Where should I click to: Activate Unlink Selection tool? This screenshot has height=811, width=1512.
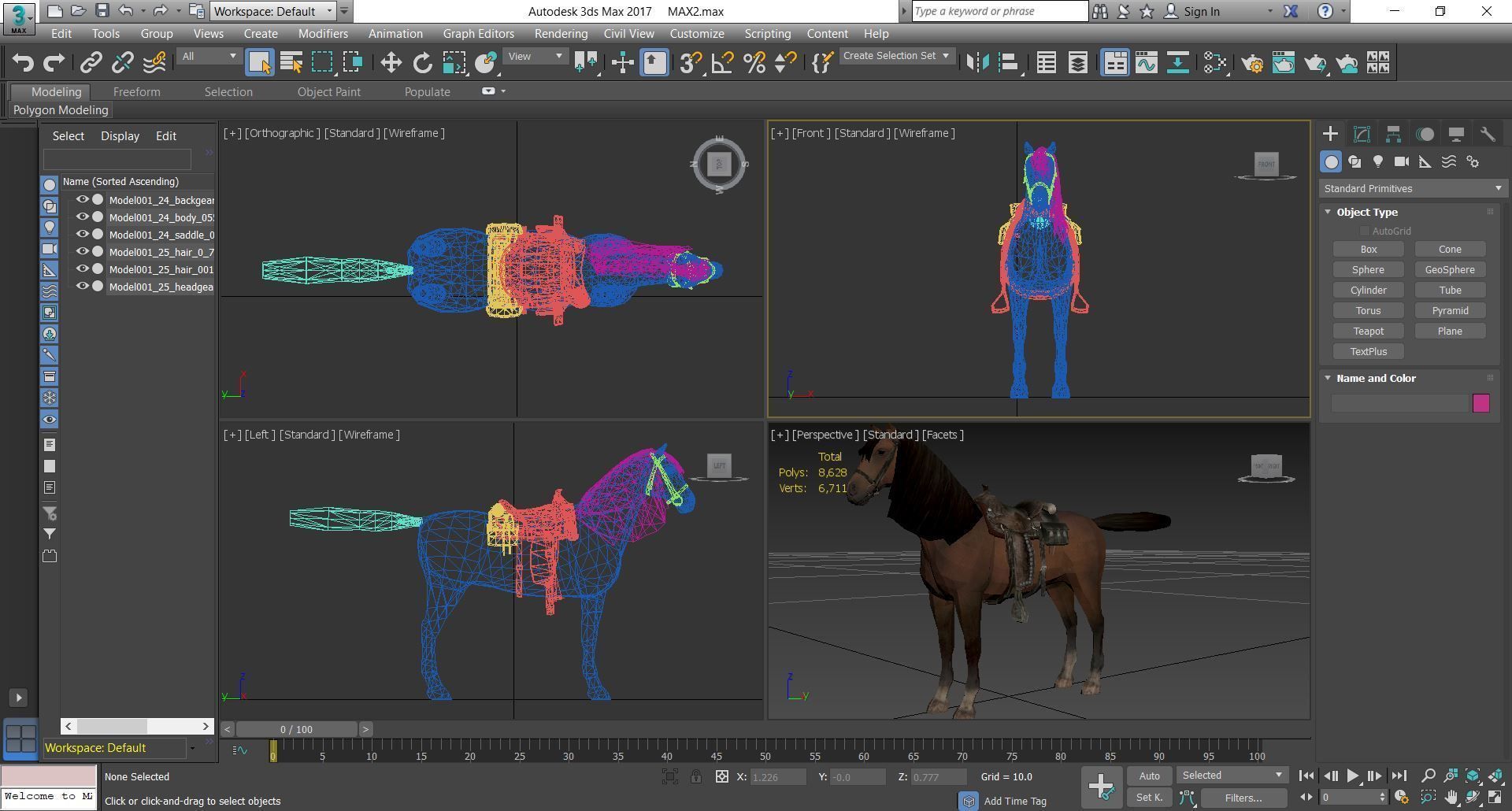click(x=123, y=62)
